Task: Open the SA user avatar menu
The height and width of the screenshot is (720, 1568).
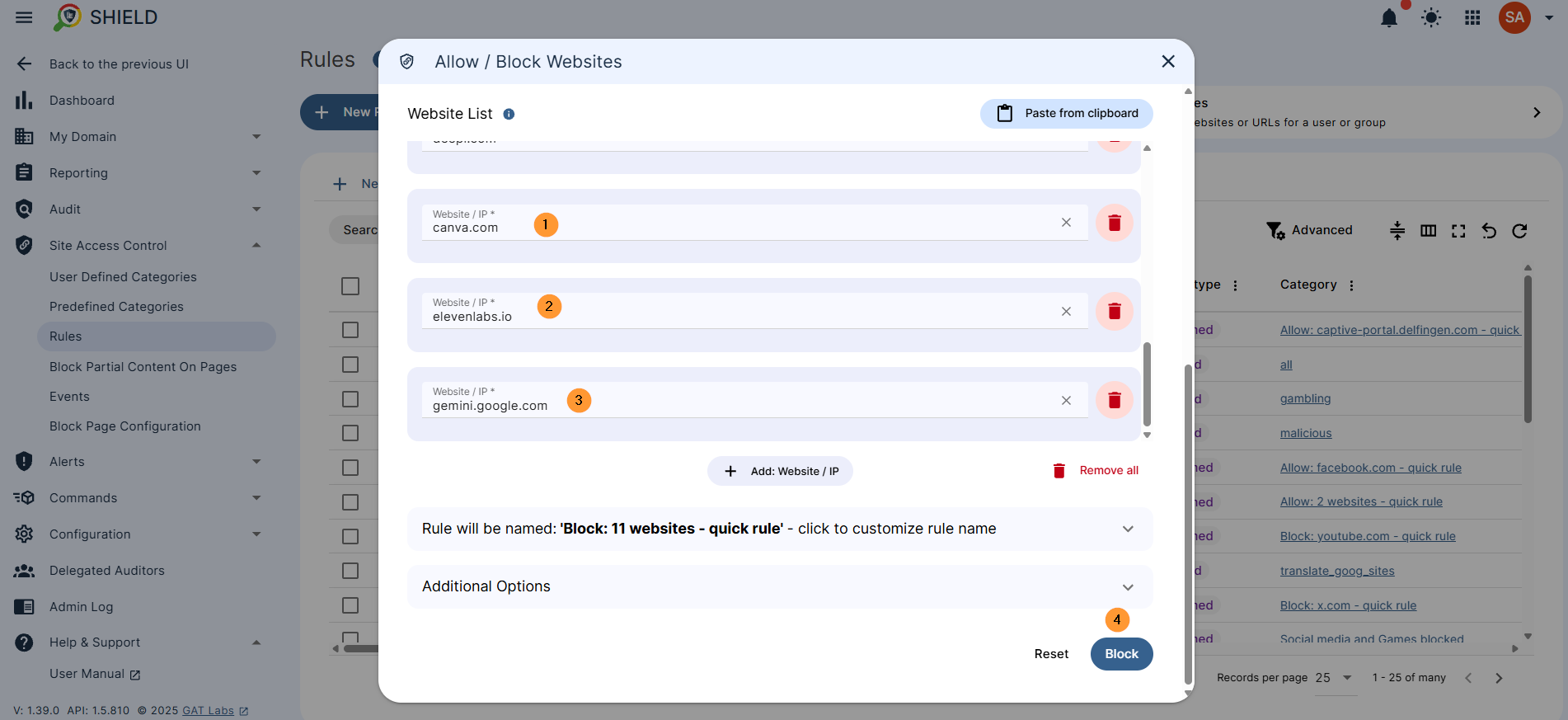Action: [x=1514, y=17]
